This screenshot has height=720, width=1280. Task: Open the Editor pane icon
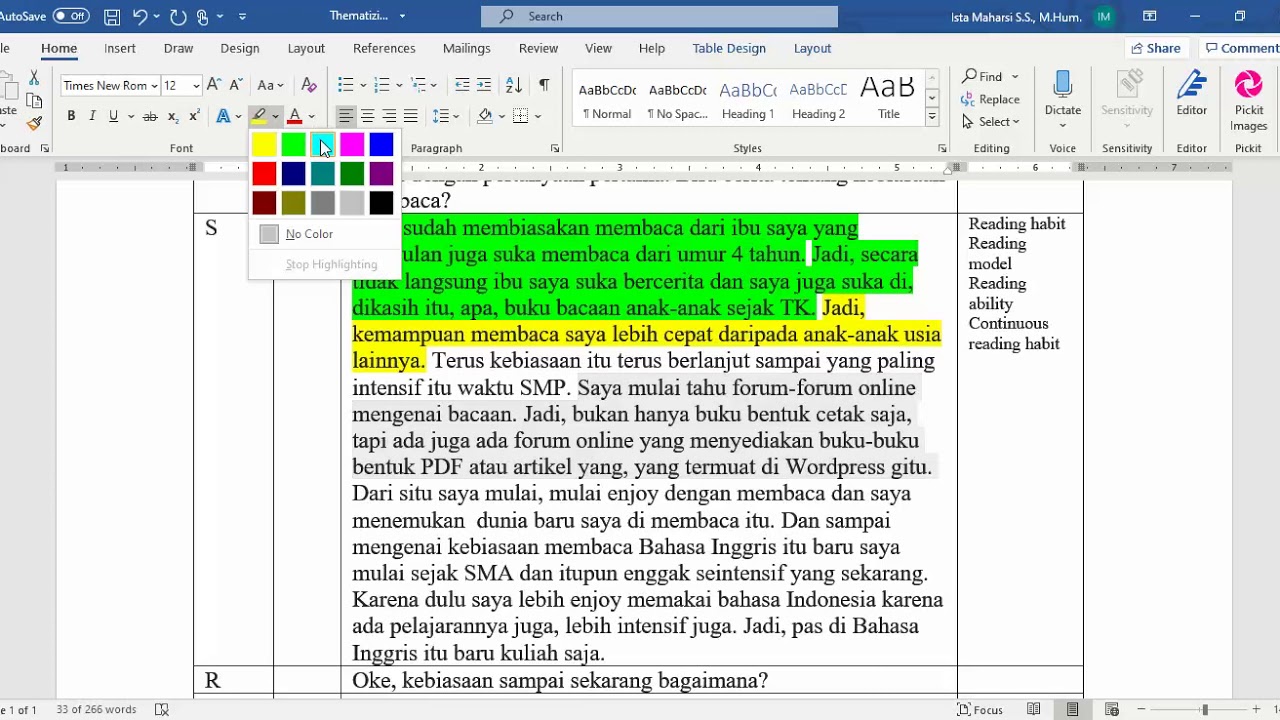pos(1191,85)
